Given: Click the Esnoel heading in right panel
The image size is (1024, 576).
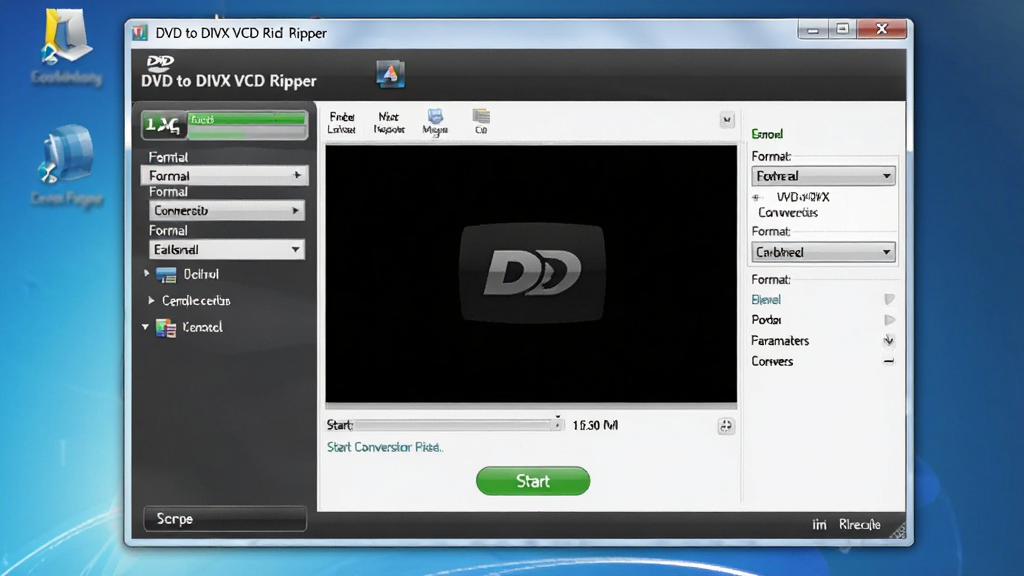Looking at the screenshot, I should click(767, 134).
